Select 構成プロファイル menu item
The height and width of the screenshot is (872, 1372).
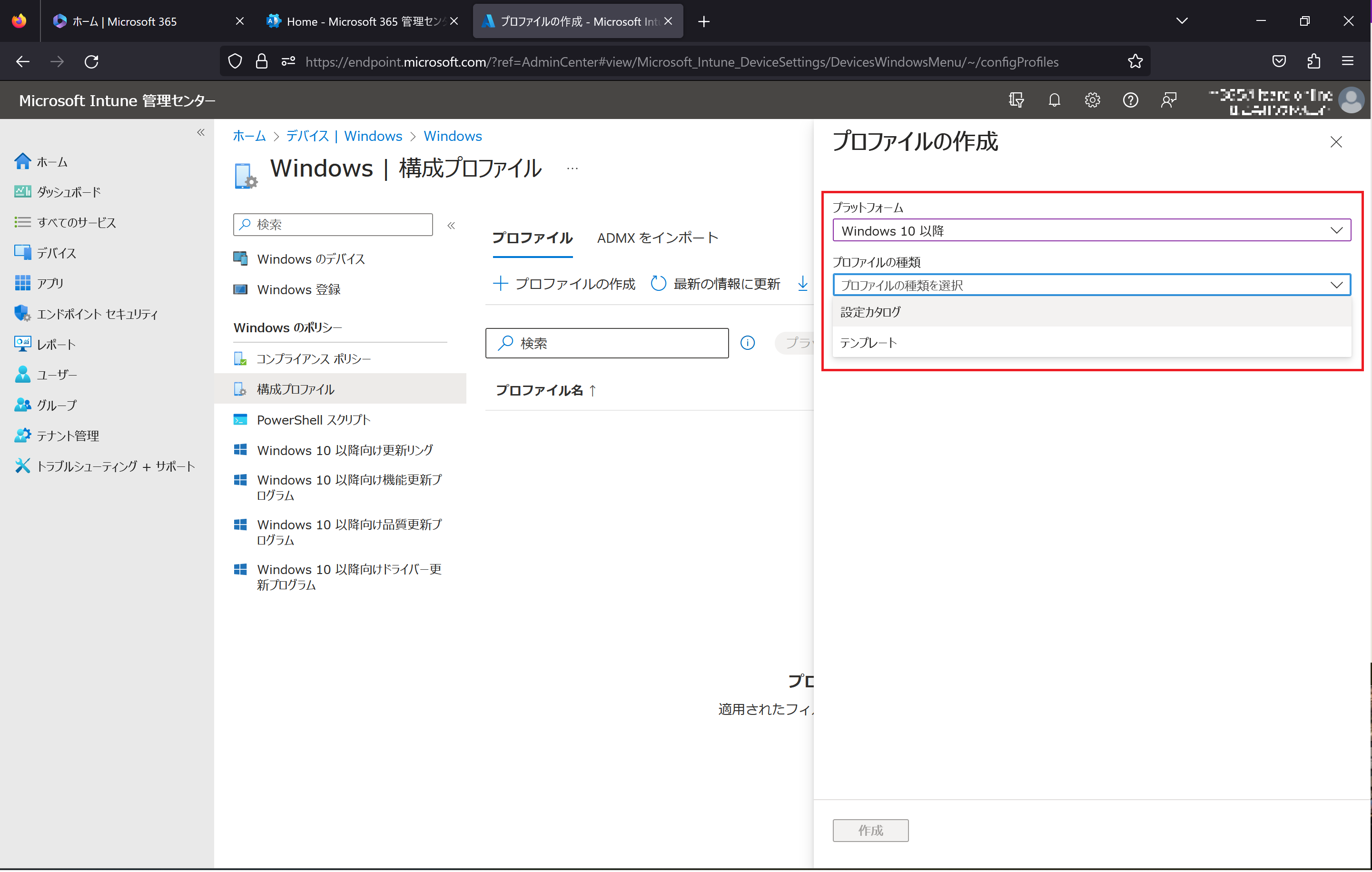point(340,389)
